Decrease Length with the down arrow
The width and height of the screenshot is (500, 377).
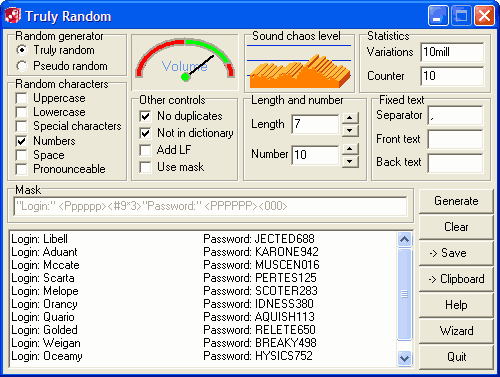tap(350, 130)
